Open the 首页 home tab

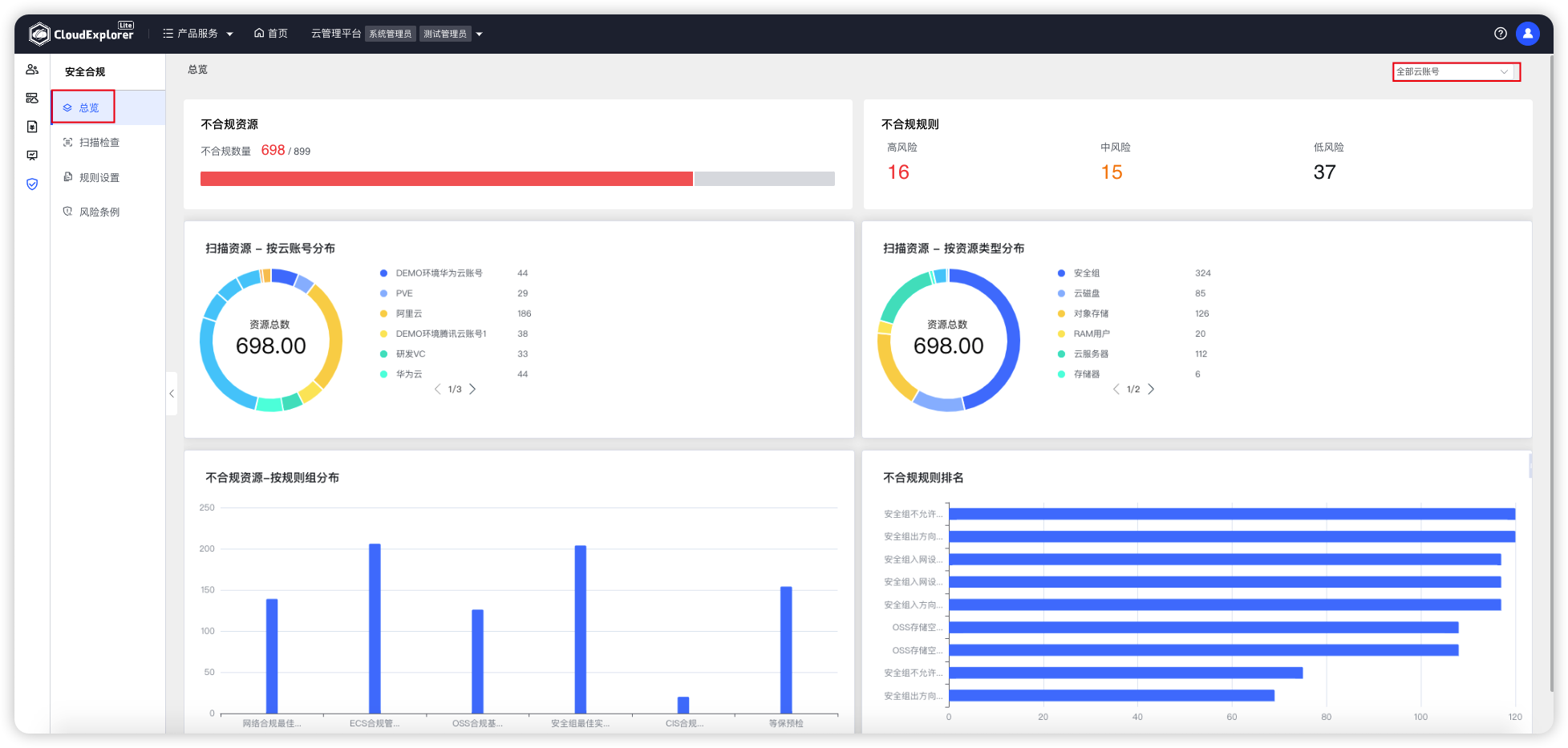pyautogui.click(x=271, y=34)
